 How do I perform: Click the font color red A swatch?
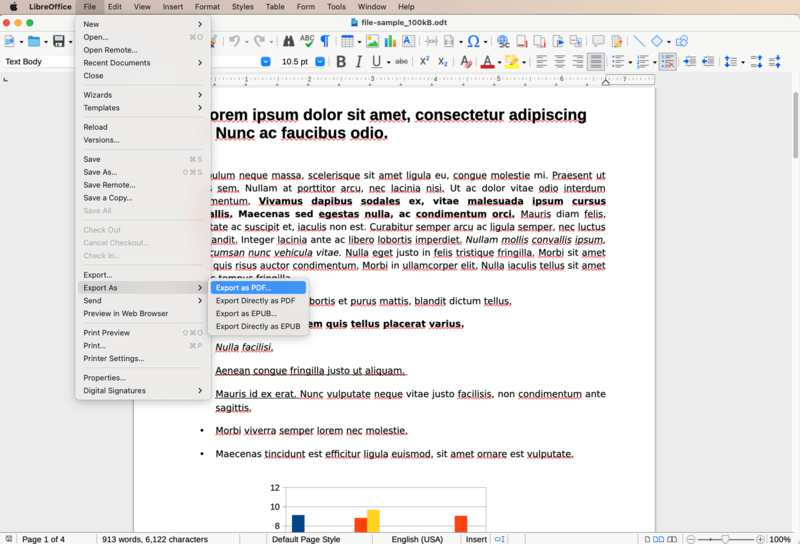click(487, 61)
